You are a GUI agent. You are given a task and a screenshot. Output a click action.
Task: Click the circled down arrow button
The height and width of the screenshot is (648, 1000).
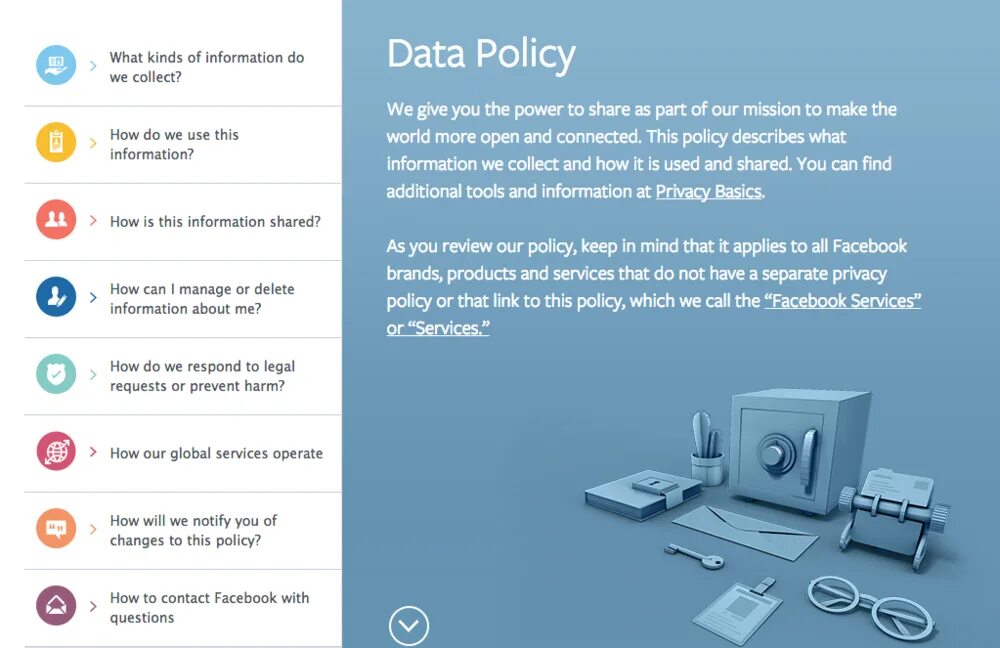[x=408, y=626]
